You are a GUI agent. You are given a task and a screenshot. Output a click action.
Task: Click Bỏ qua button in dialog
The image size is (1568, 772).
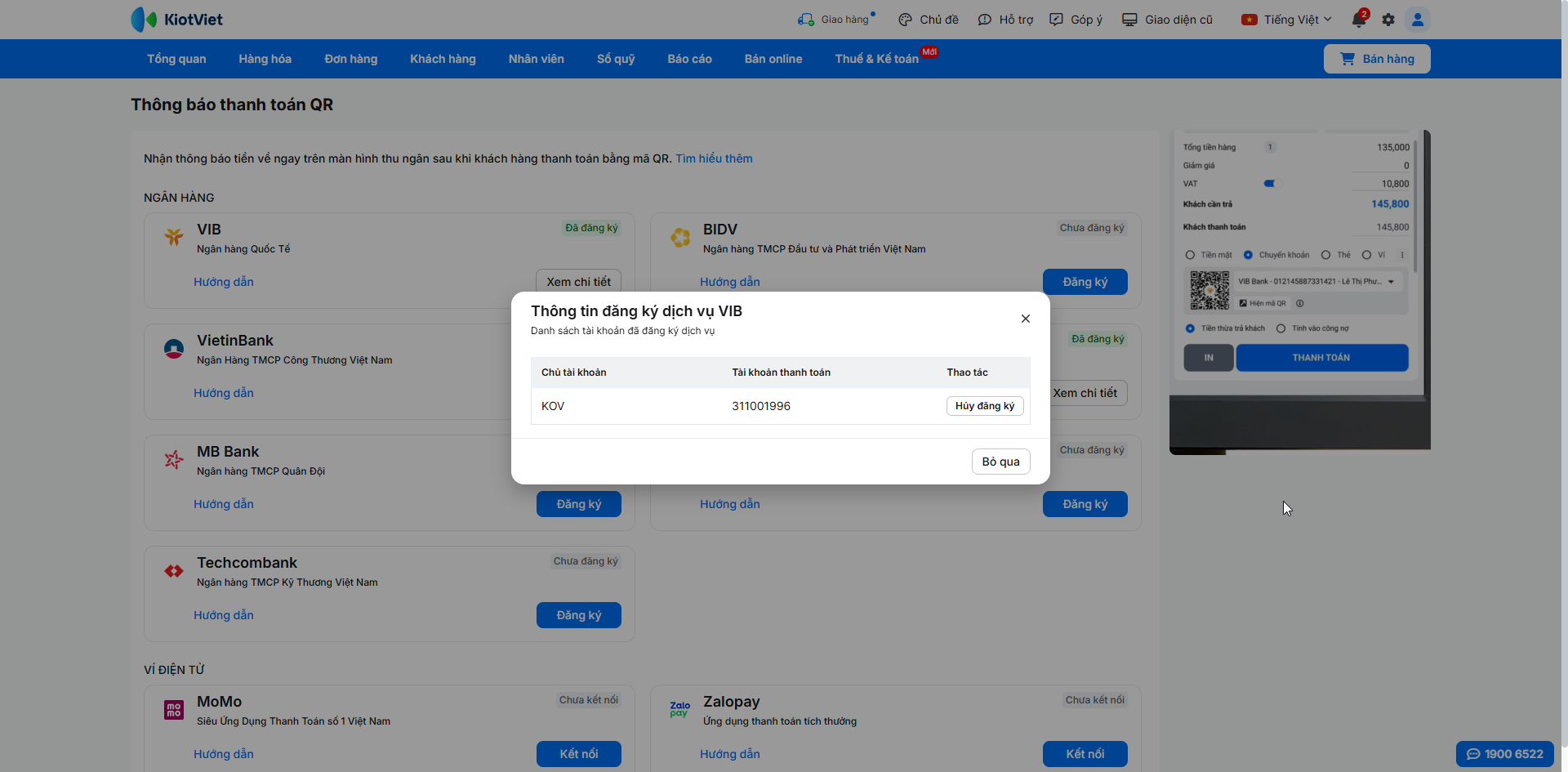[1001, 462]
